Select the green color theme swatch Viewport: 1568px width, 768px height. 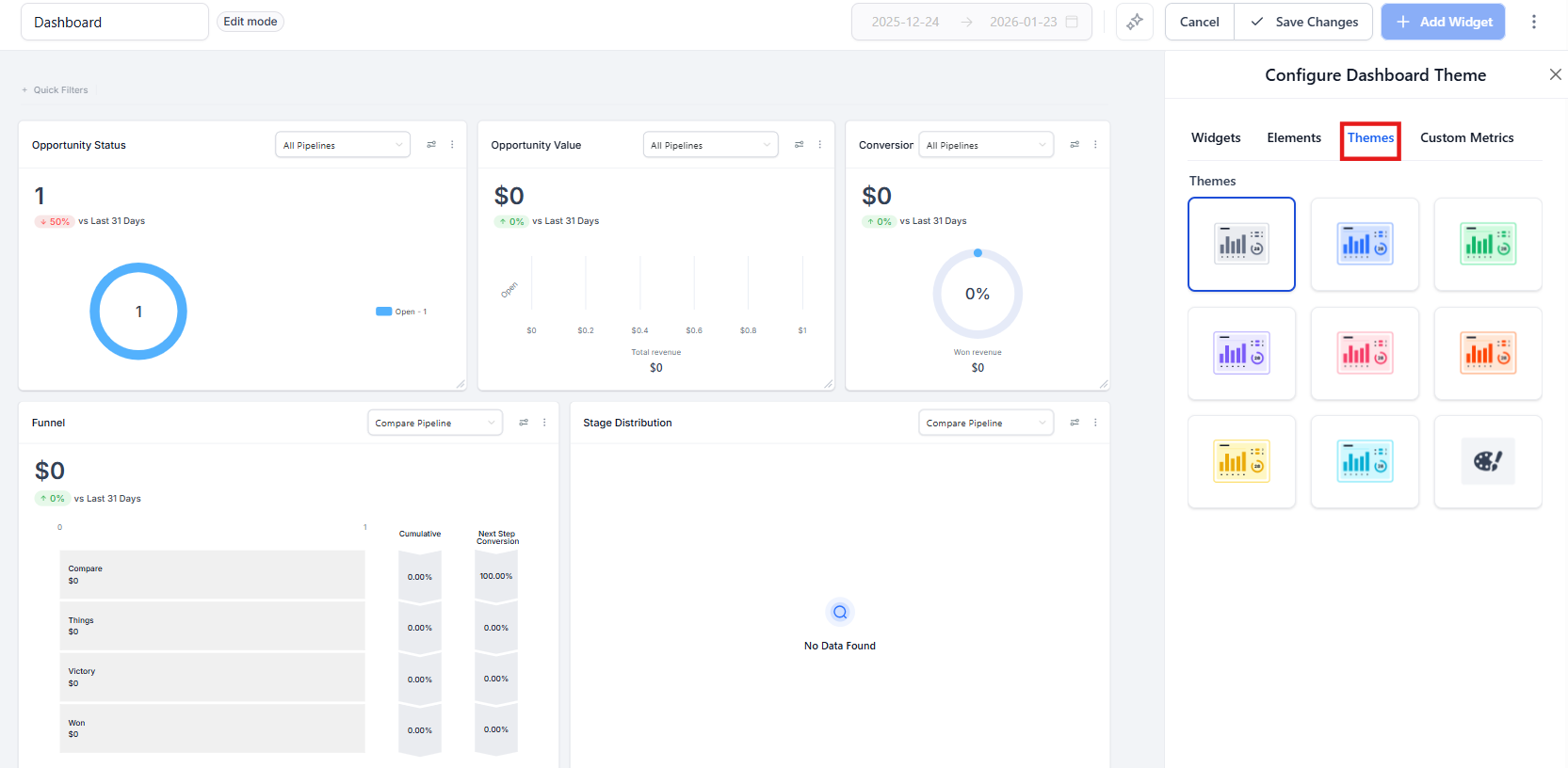pos(1487,245)
